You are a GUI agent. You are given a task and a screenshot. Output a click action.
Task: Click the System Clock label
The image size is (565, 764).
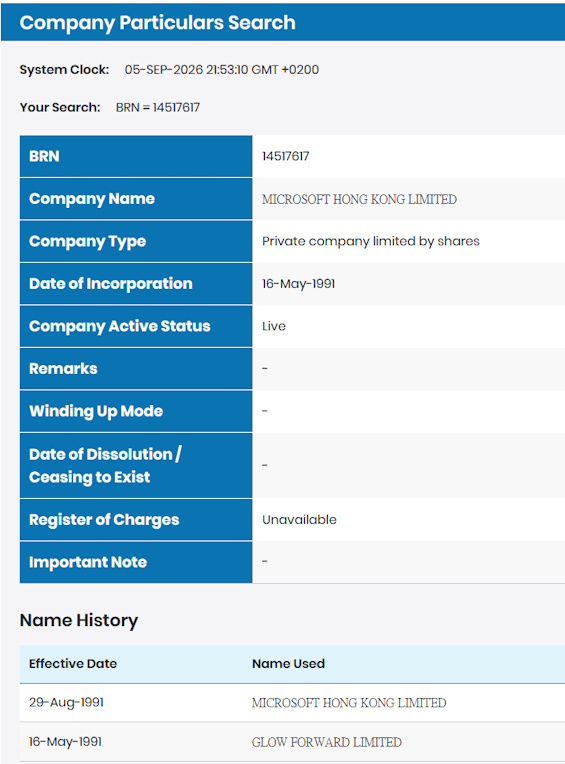pos(64,70)
